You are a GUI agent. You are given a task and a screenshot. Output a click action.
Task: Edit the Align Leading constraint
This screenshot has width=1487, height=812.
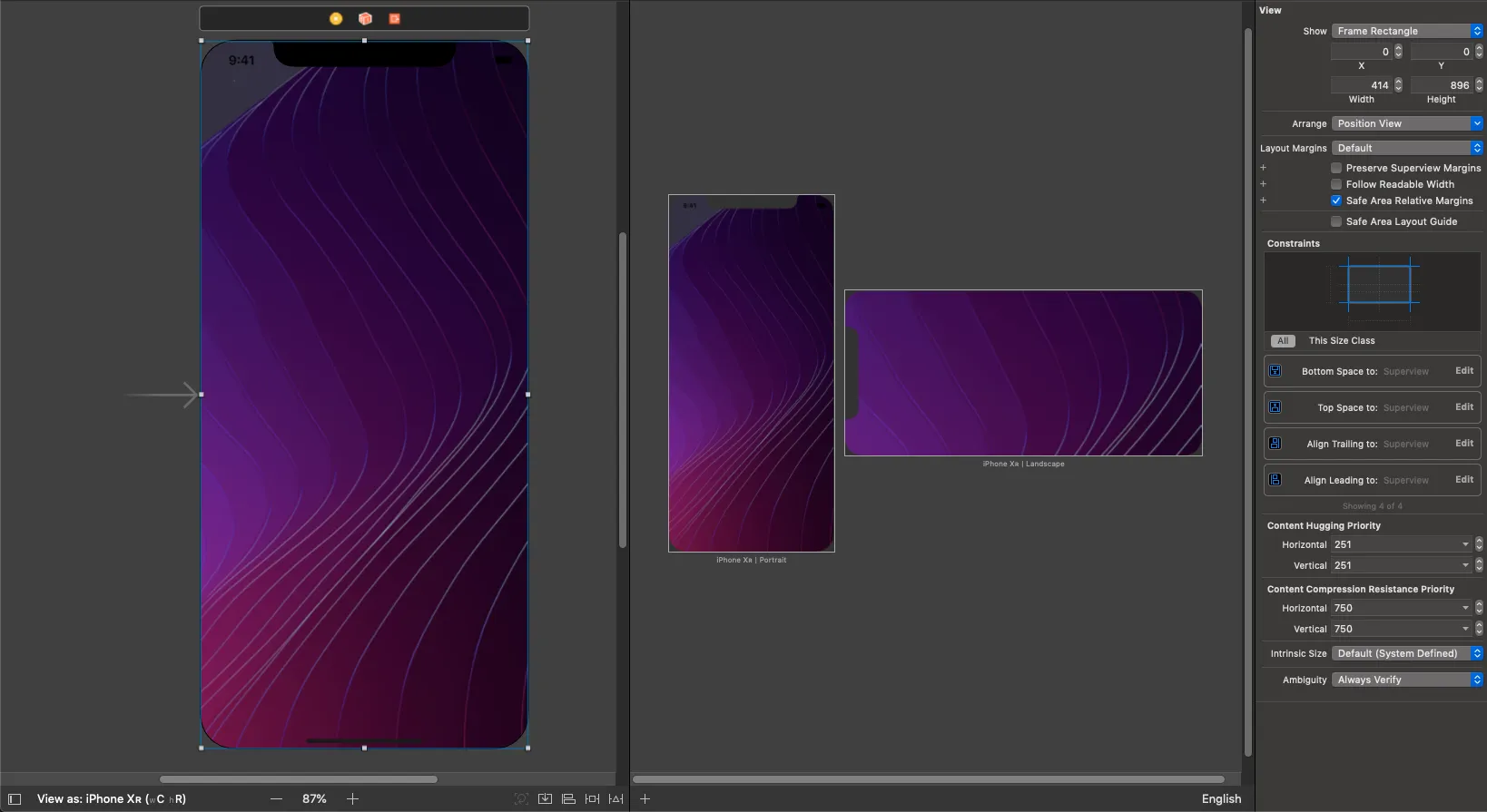[x=1464, y=480]
